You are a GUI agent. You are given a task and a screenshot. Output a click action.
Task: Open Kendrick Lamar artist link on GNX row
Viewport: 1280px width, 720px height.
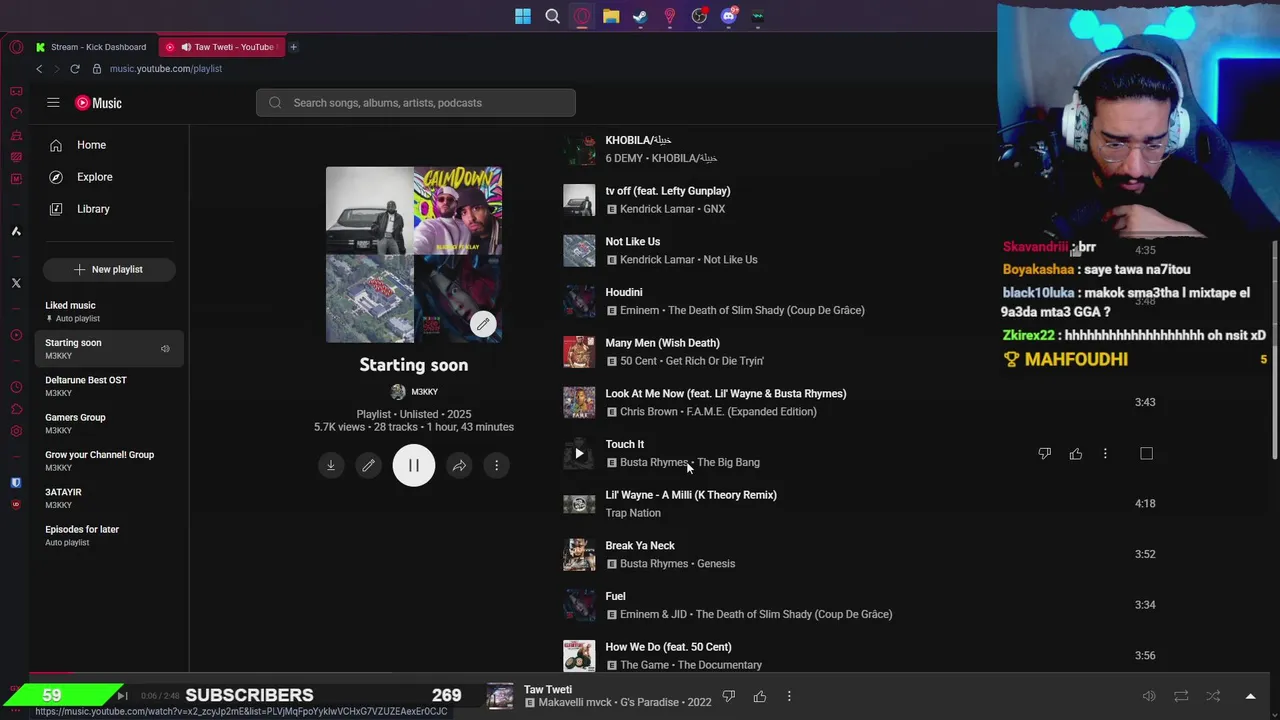tap(657, 209)
